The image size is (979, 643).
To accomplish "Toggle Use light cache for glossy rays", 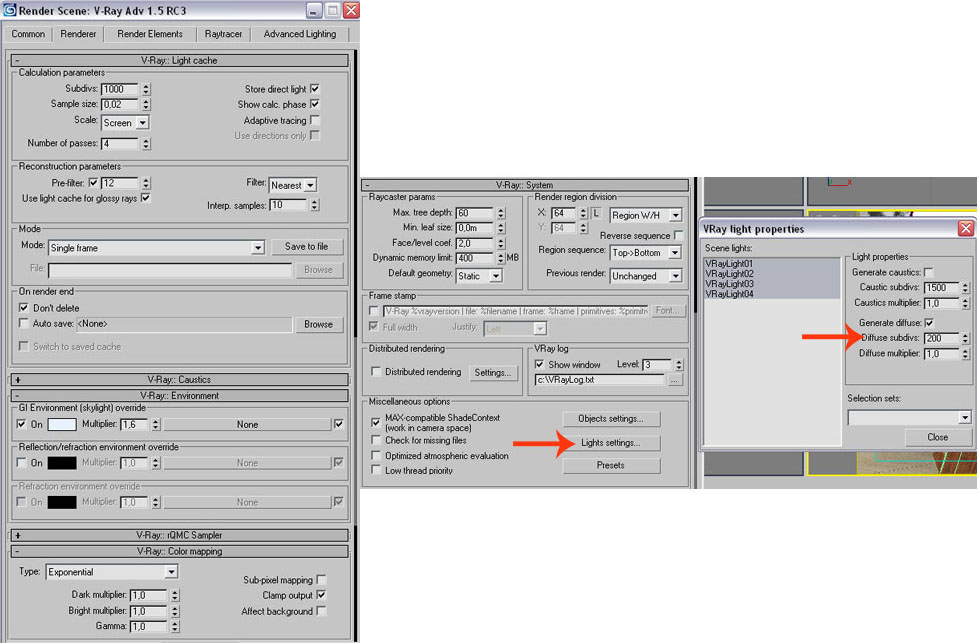I will coord(145,198).
